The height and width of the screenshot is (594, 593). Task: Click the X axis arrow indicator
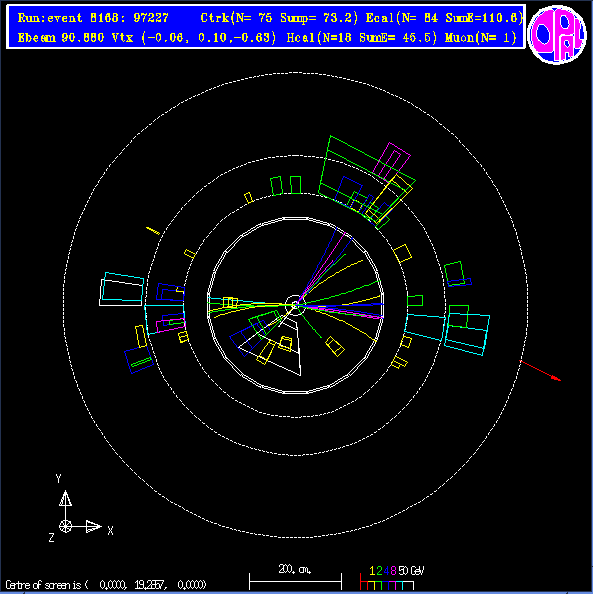tap(93, 527)
